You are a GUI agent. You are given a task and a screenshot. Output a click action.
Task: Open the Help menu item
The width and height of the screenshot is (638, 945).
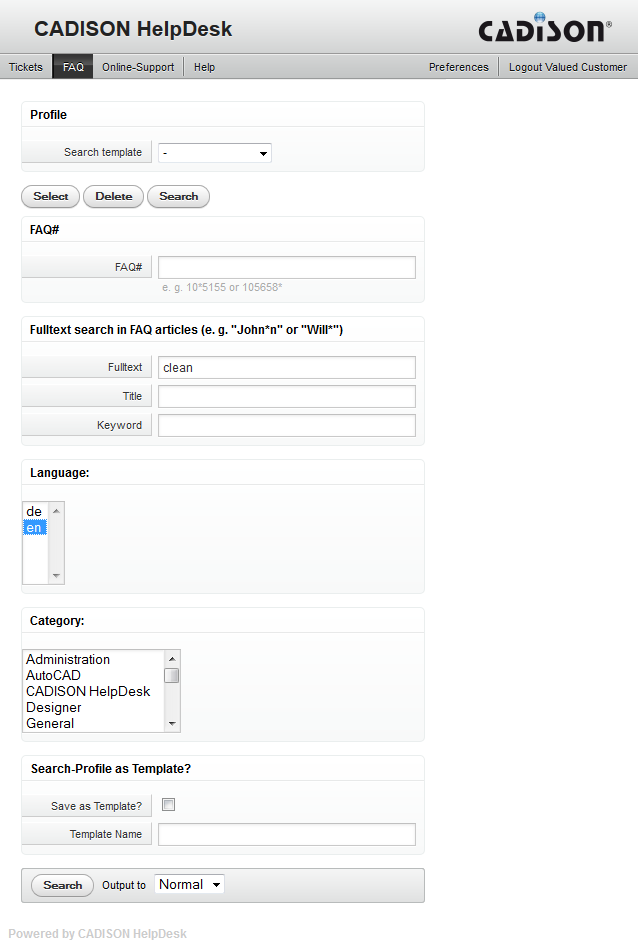point(204,67)
